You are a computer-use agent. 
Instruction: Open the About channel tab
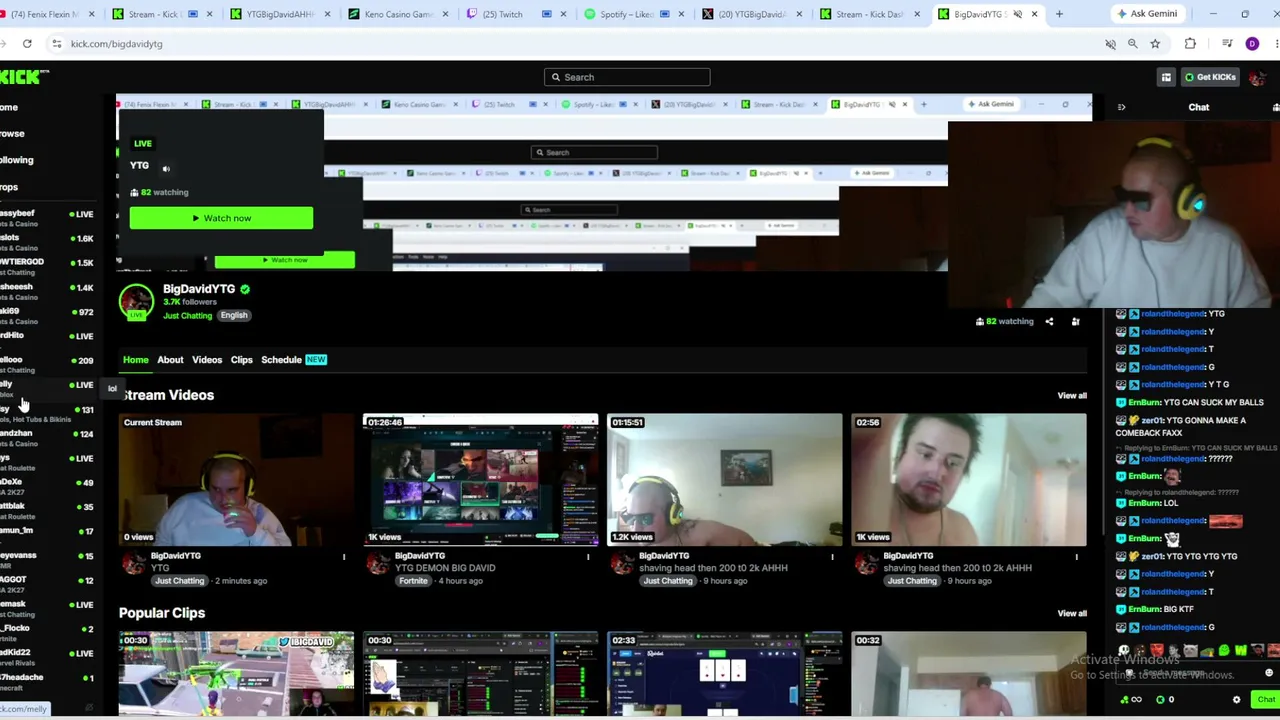click(x=170, y=360)
